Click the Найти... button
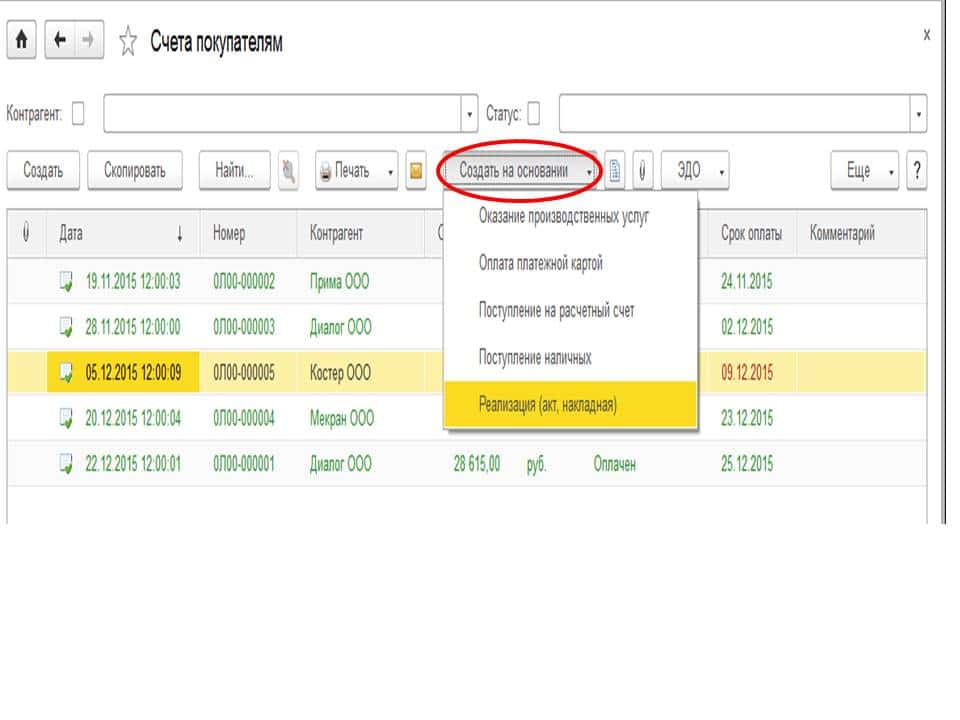Viewport: 960px width, 720px height. [x=234, y=171]
